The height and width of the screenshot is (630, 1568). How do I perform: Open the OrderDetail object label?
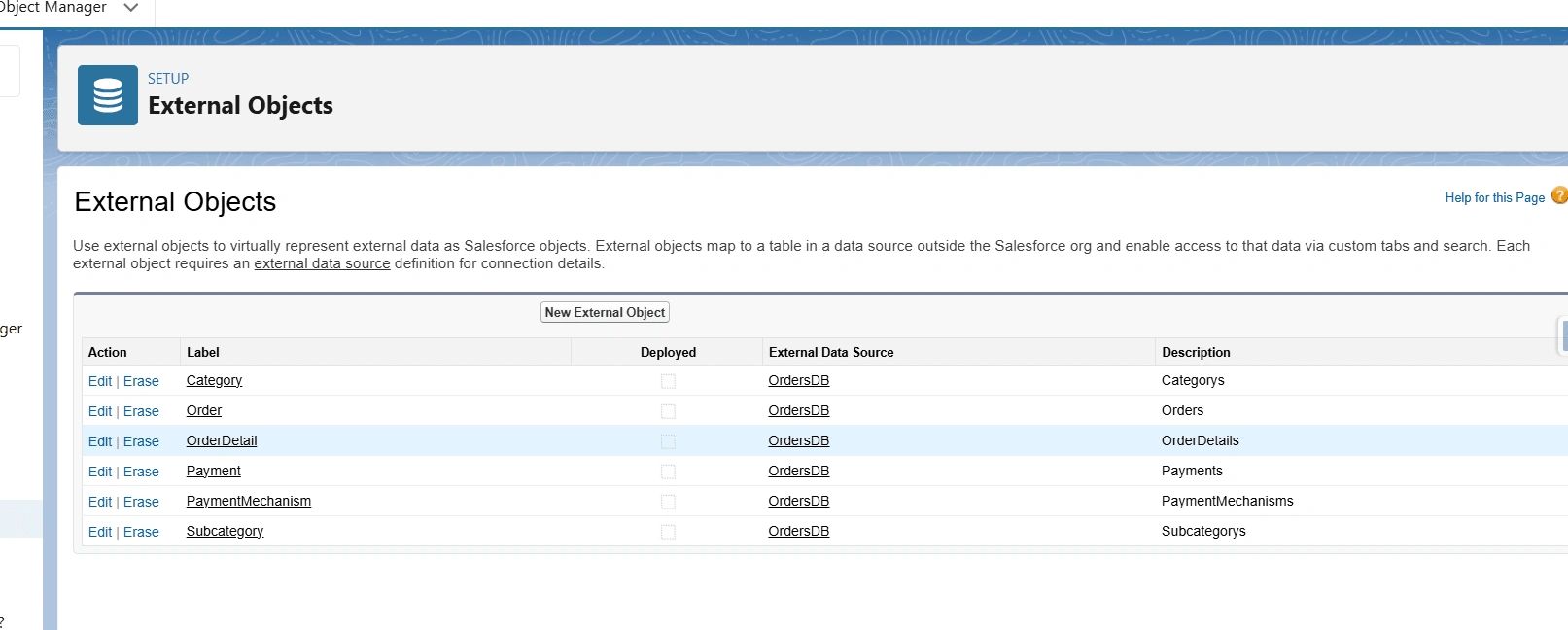point(222,440)
